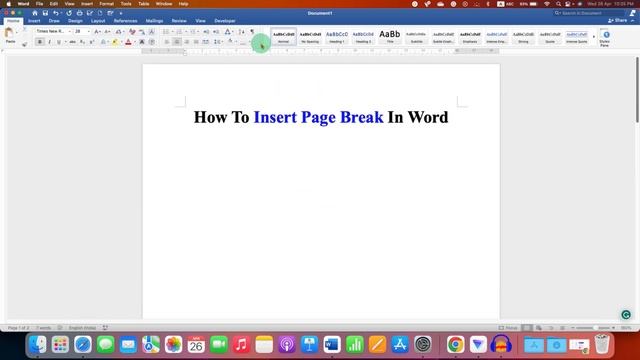Decrease paragraph indent
Viewport: 640px width, 360px height.
pos(206,31)
